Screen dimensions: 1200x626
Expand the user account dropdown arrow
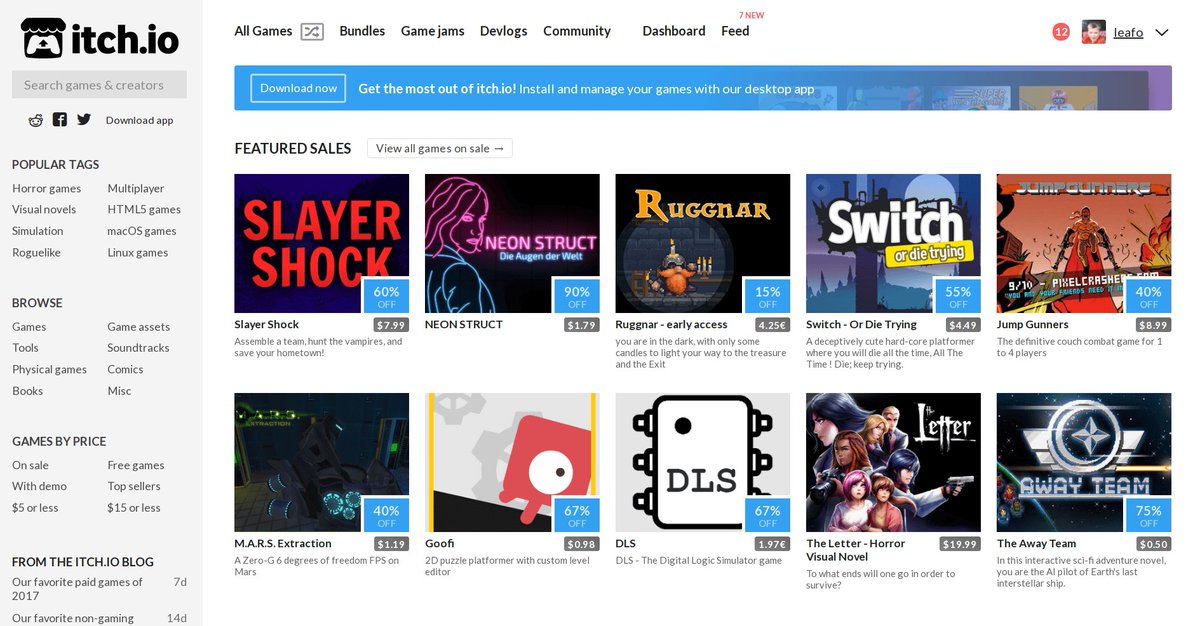1161,32
